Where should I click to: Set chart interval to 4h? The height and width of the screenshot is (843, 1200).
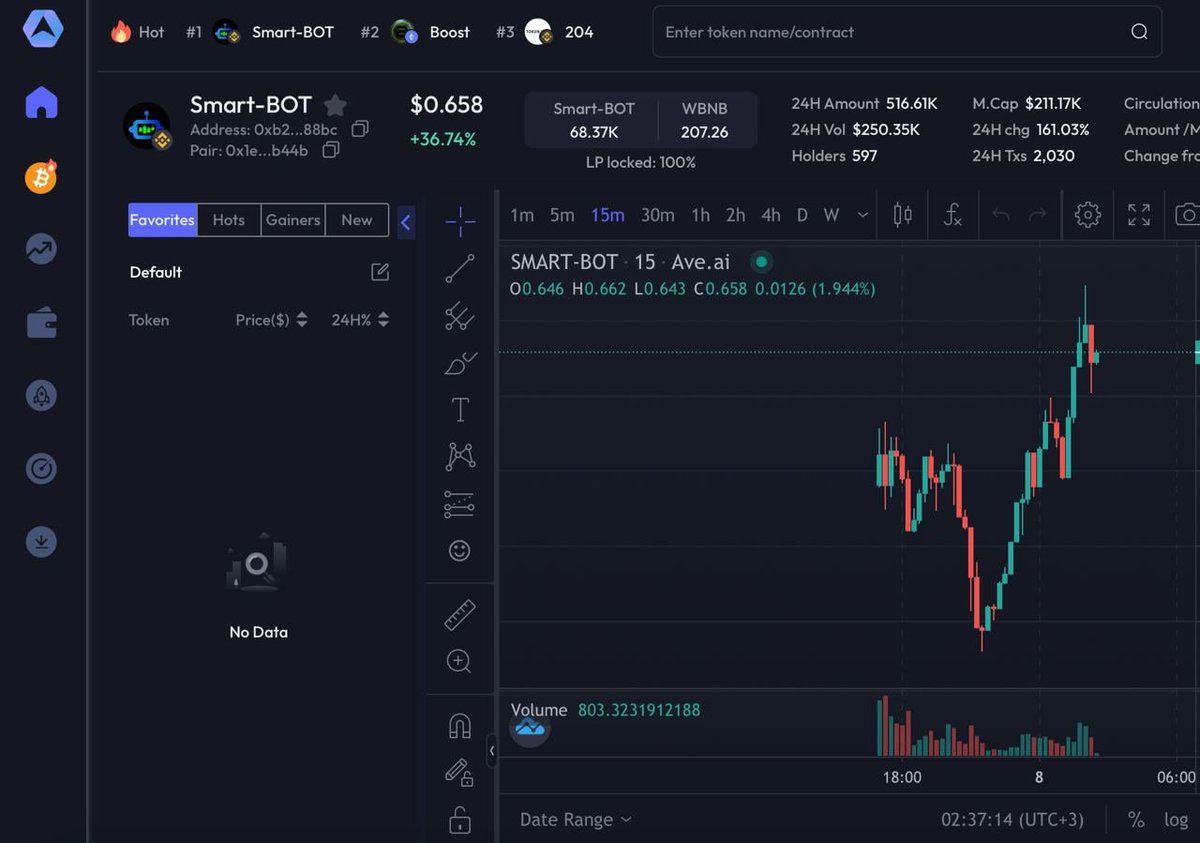coord(771,215)
